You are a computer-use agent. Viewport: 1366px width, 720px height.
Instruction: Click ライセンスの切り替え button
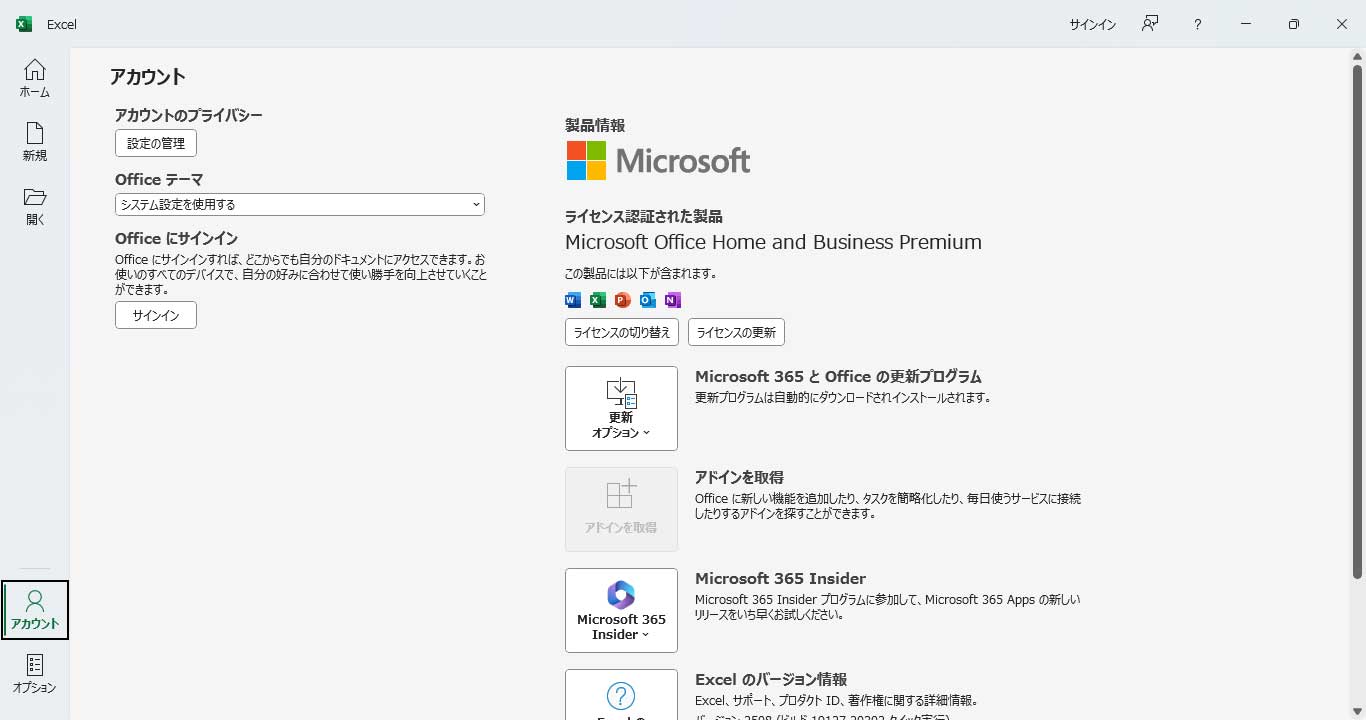(622, 332)
